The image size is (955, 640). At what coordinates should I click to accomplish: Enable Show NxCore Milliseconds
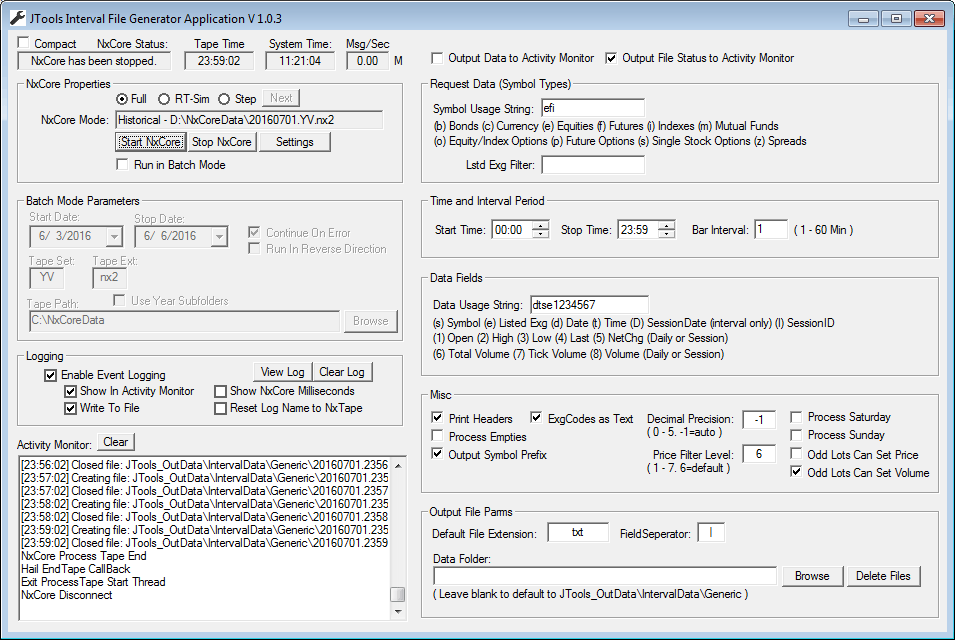pos(220,391)
